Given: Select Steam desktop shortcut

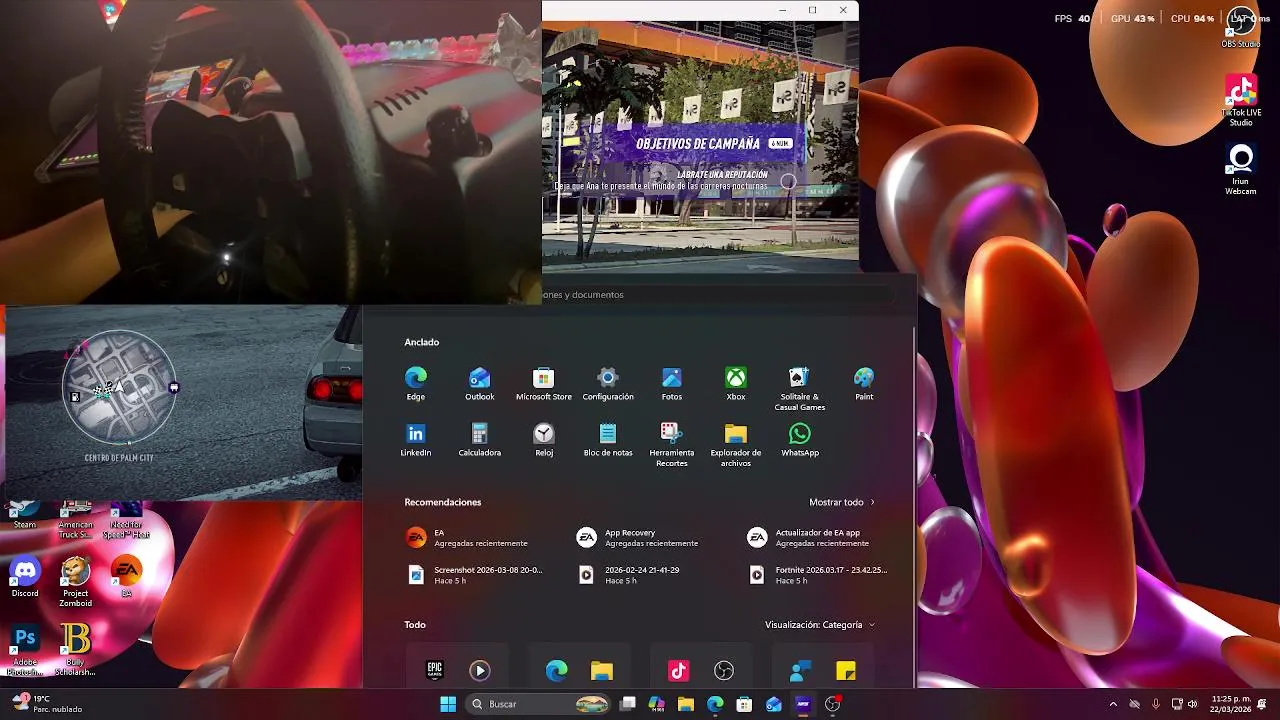Looking at the screenshot, I should pos(25,515).
